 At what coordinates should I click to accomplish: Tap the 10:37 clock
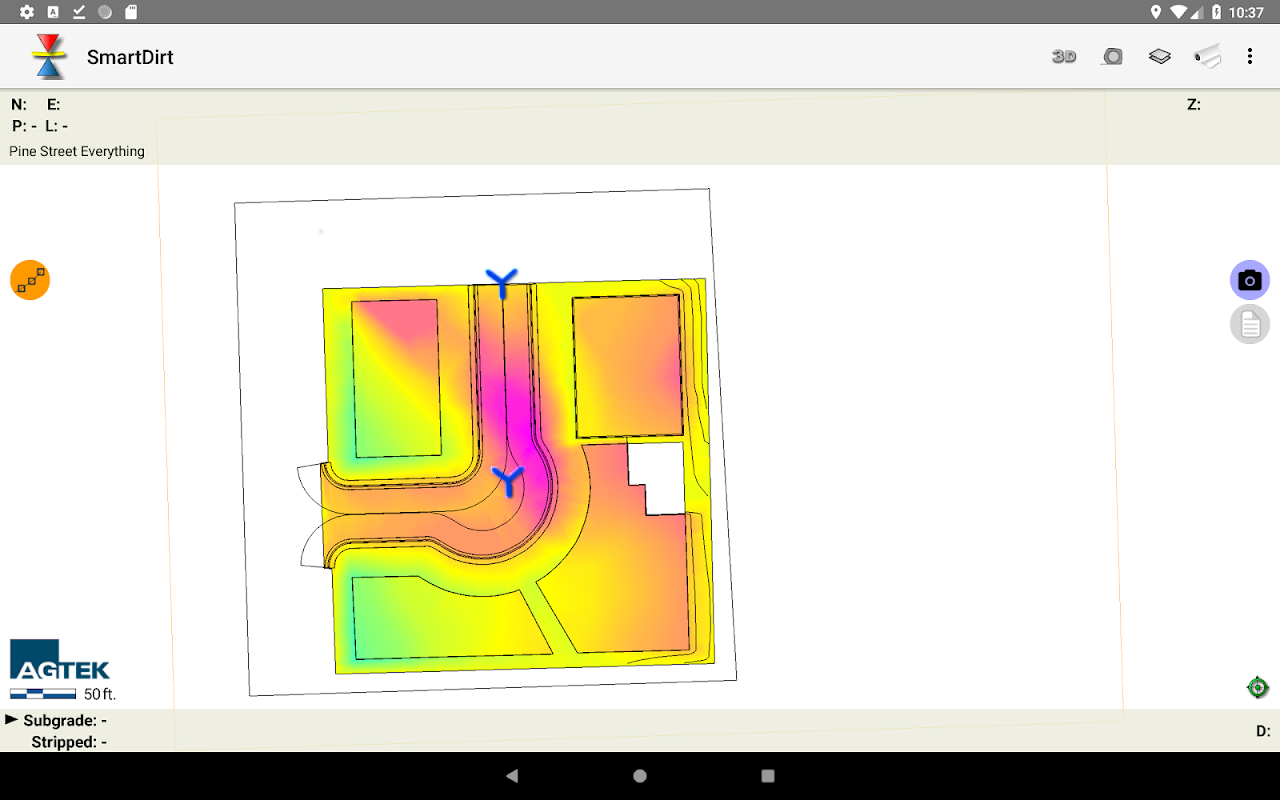[x=1247, y=12]
